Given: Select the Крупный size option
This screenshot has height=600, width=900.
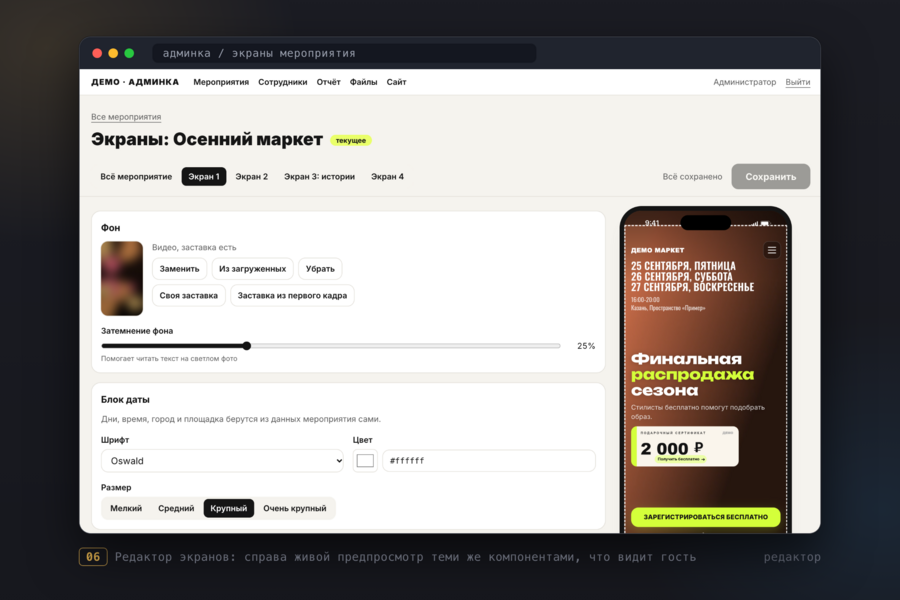Looking at the screenshot, I should 228,509.
